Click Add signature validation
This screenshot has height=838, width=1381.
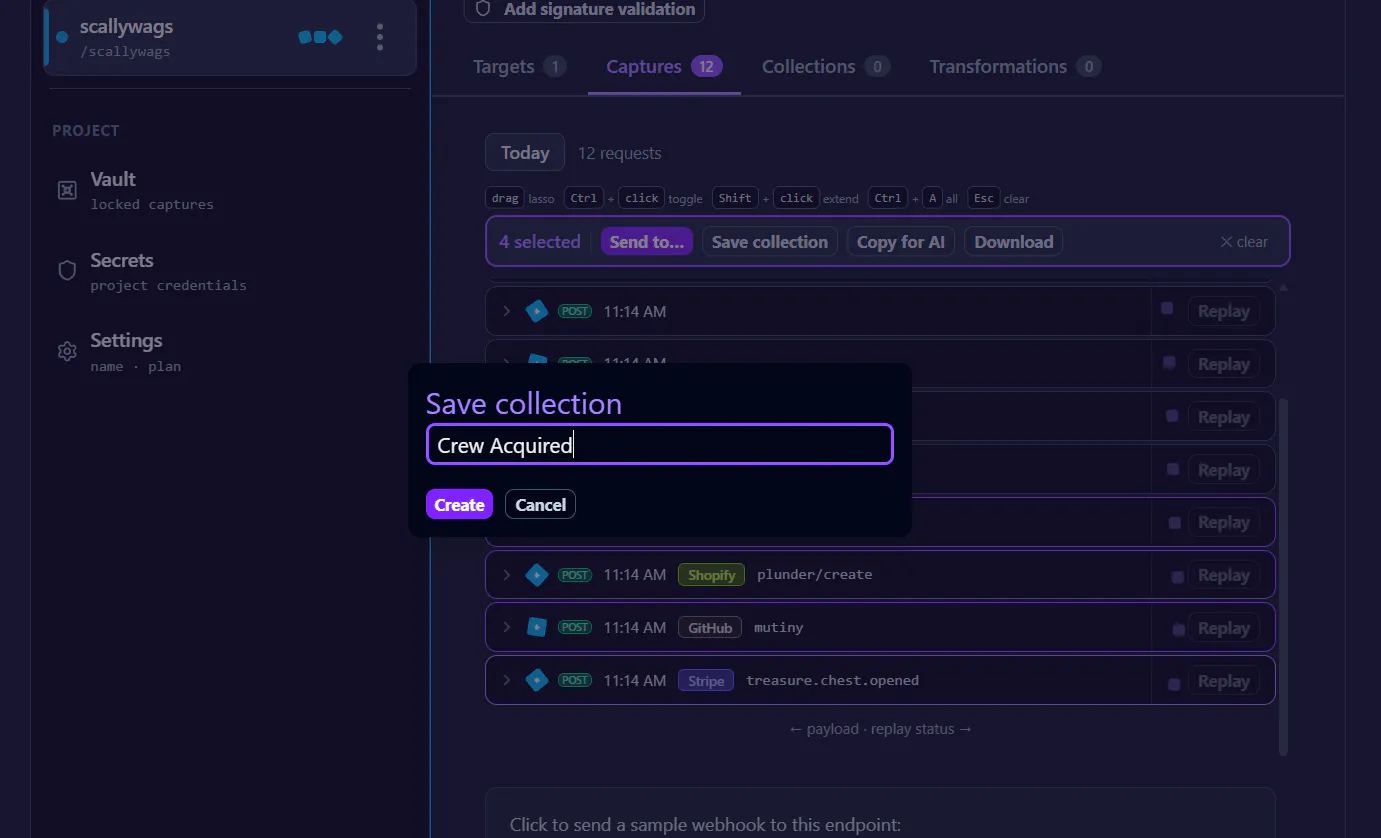click(584, 9)
